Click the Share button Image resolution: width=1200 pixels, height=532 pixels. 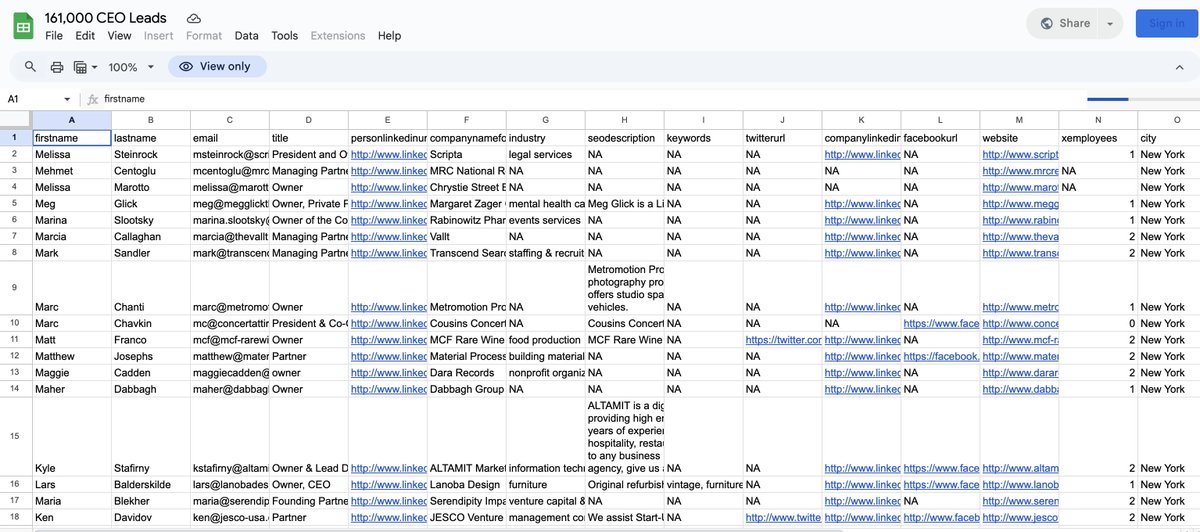pos(1064,23)
